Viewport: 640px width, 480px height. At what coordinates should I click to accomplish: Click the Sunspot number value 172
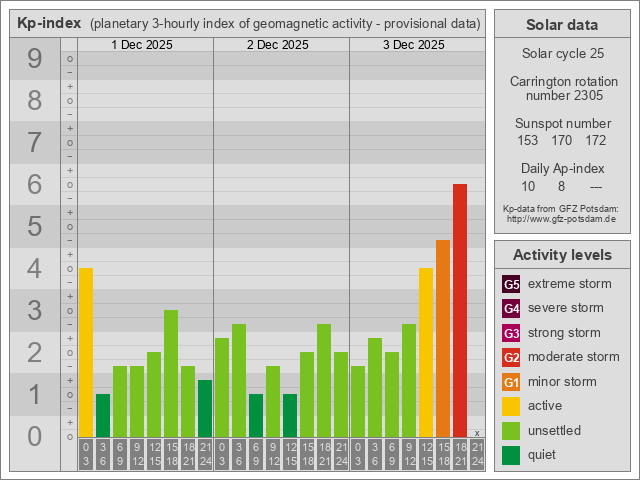tap(596, 140)
